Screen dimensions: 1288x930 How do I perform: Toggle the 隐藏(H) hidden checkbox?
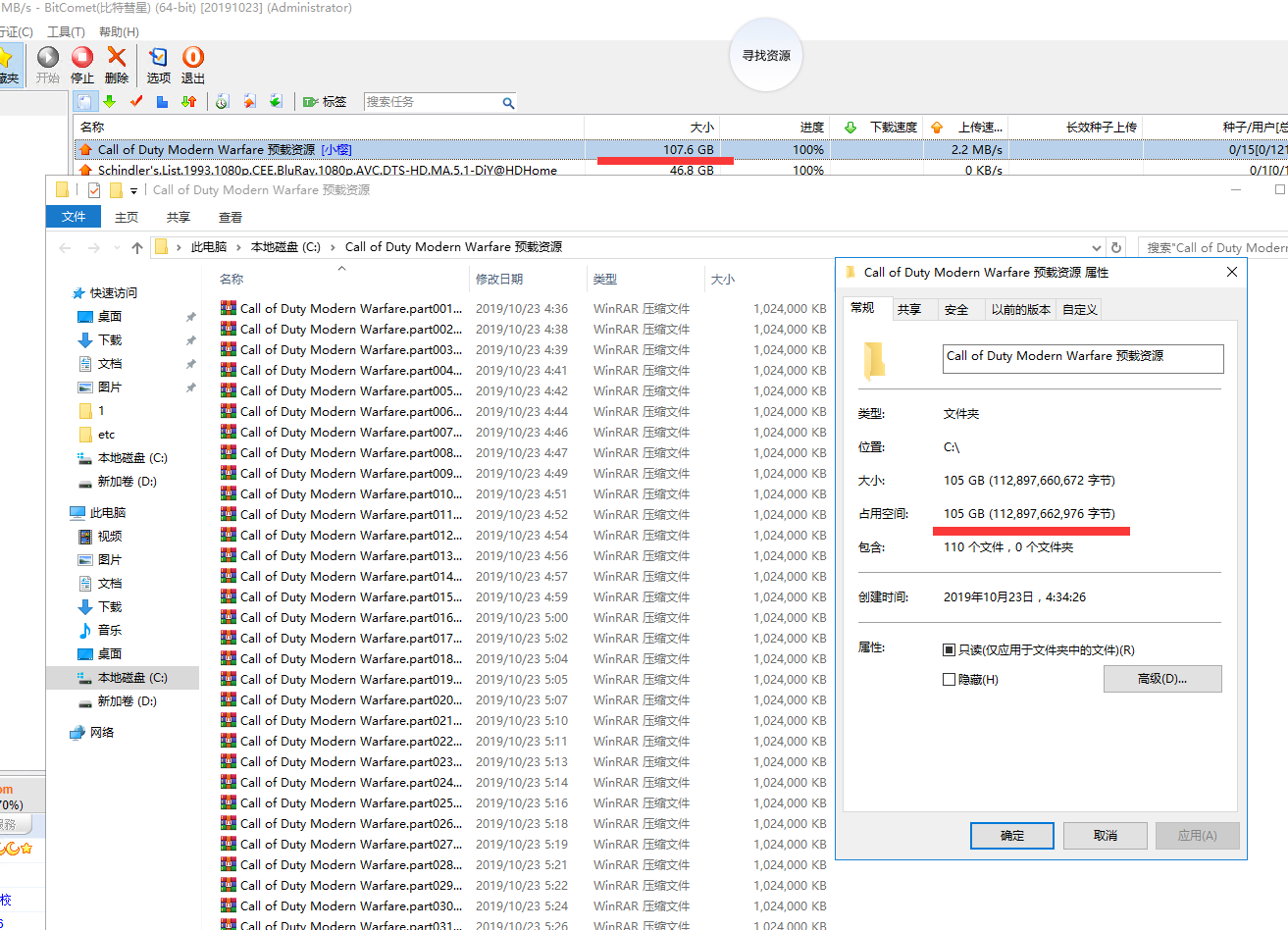949,679
